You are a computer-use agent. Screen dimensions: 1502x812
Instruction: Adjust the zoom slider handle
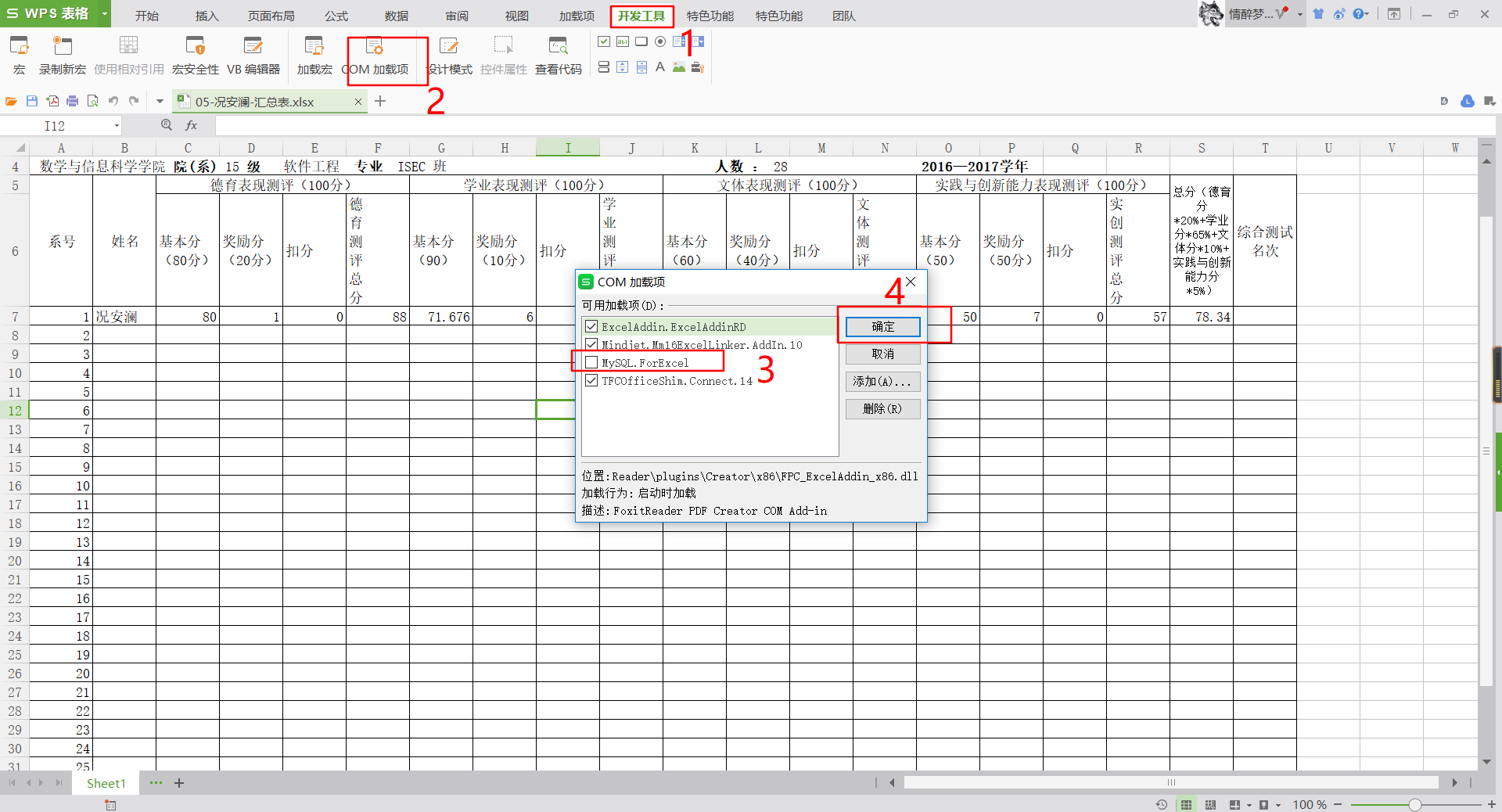pos(1414,805)
